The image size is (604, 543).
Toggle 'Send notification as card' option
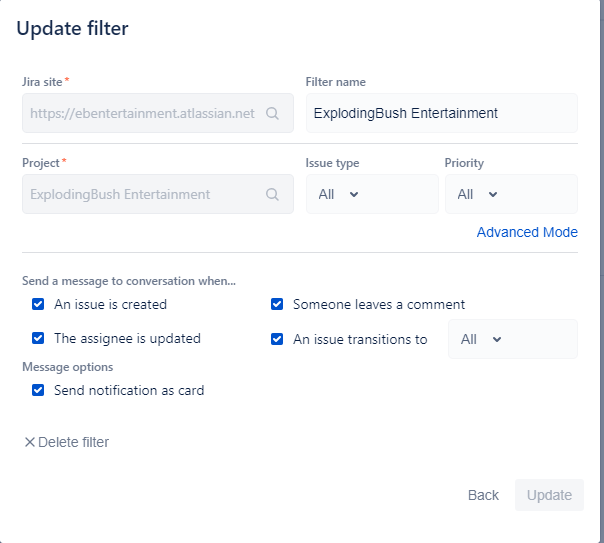[x=38, y=390]
